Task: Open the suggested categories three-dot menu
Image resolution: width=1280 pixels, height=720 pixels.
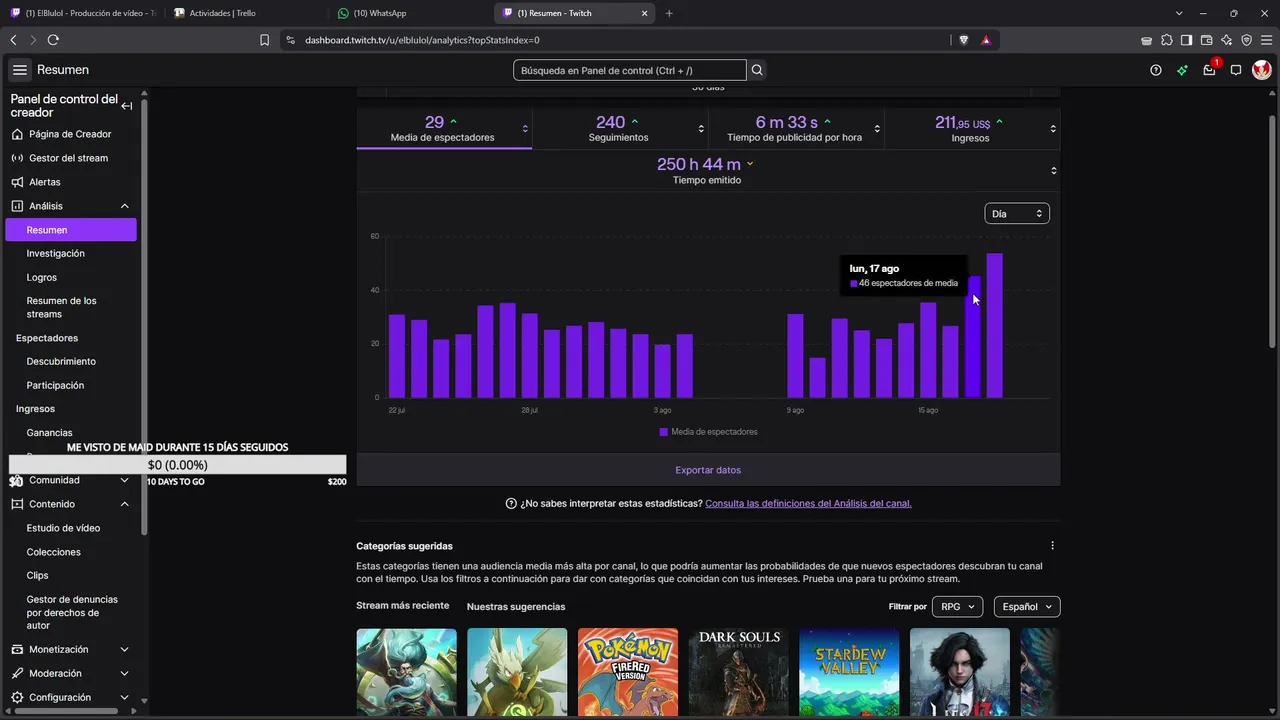Action: 1052,546
